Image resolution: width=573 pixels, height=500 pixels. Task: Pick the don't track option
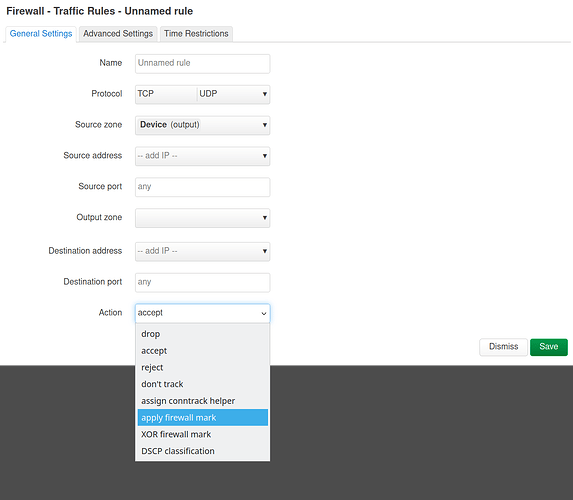tap(202, 384)
